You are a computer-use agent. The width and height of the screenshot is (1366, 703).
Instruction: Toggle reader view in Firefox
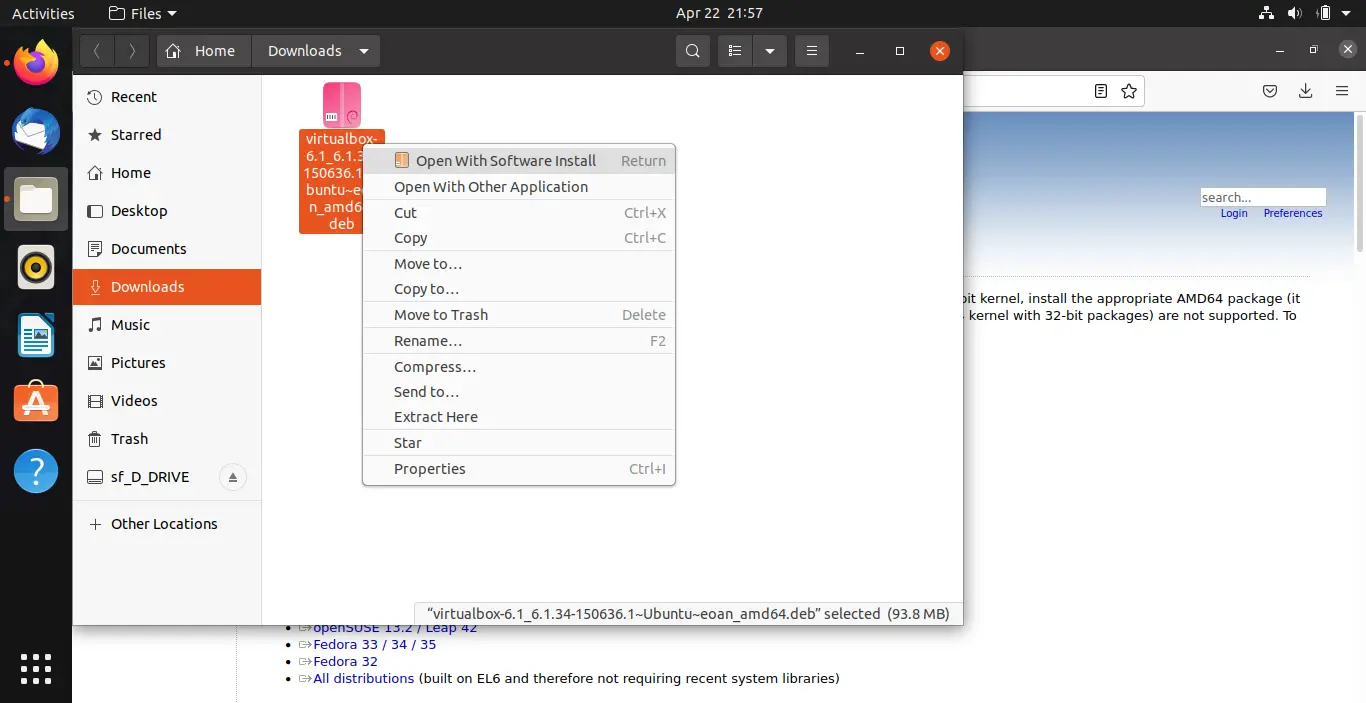[x=1101, y=91]
